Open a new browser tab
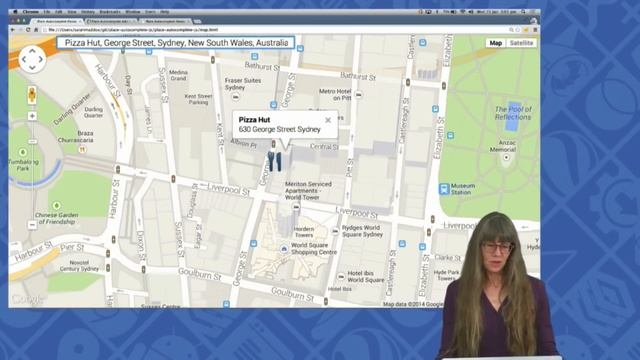Screen dimensions: 640x360 coord(198,21)
